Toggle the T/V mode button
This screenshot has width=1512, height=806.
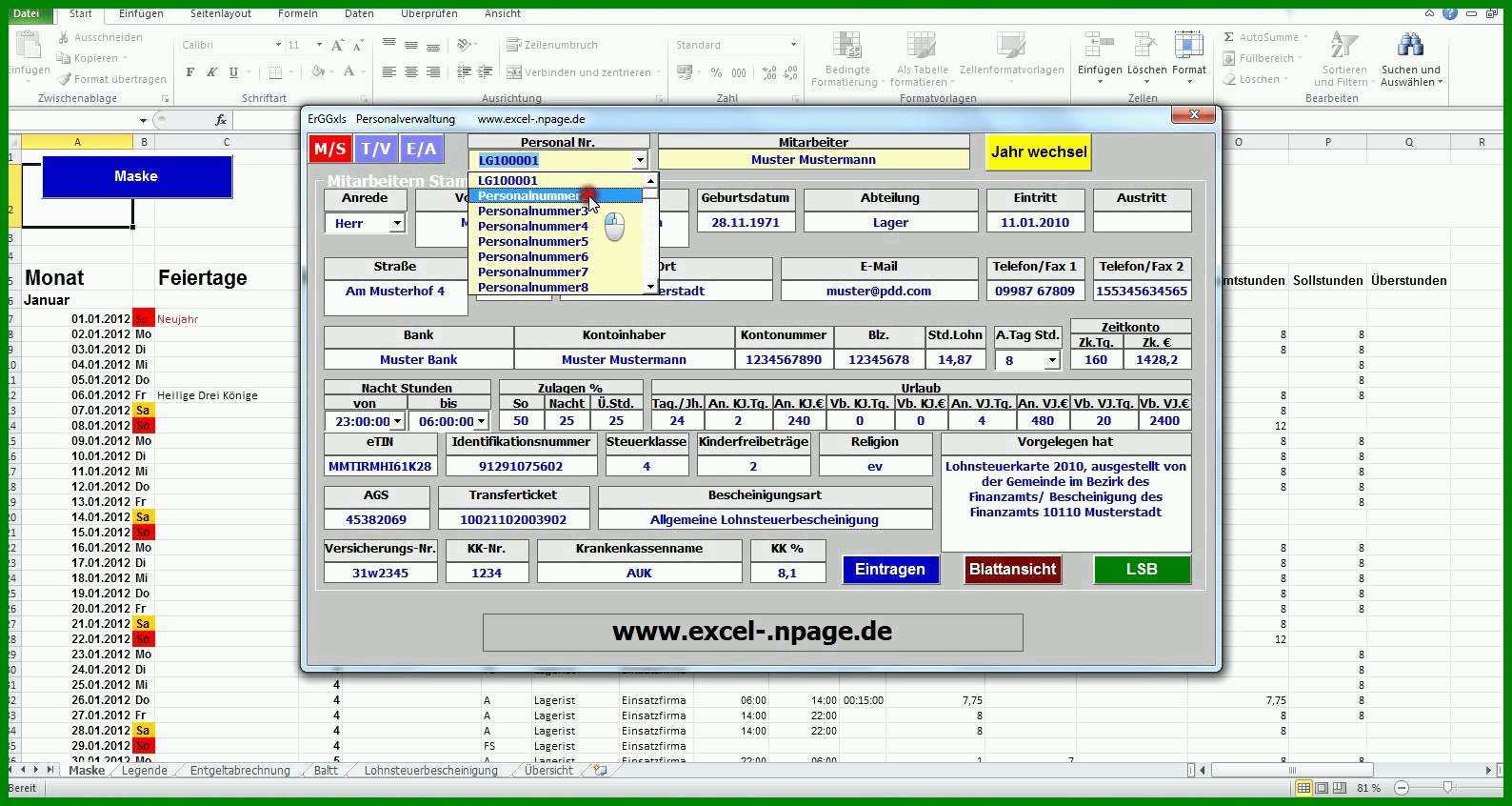[376, 150]
